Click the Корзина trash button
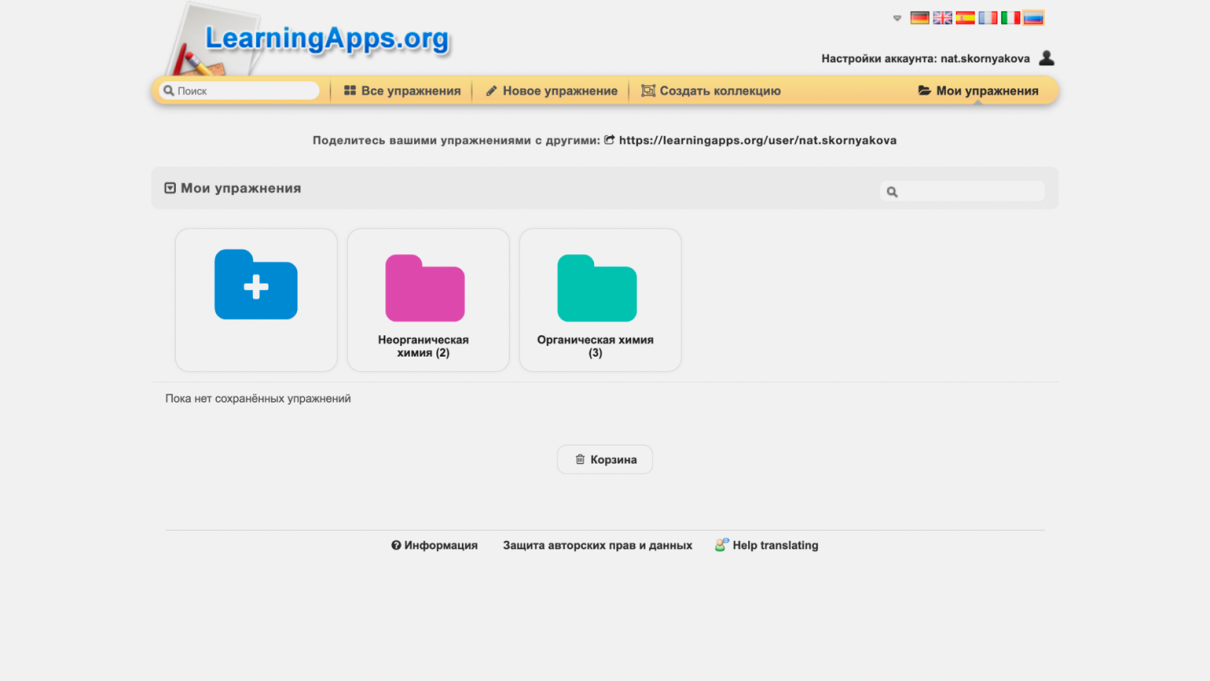The height and width of the screenshot is (681, 1210). click(x=605, y=460)
